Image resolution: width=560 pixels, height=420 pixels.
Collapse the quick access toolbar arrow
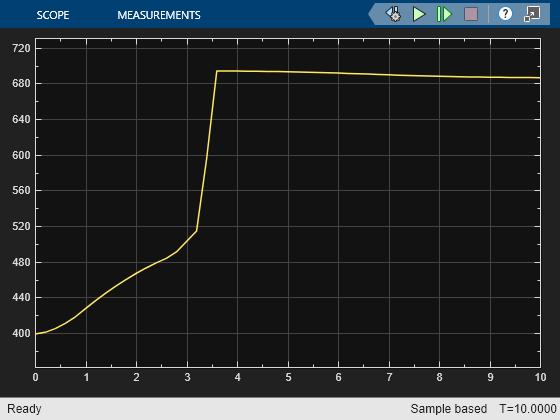[372, 14]
